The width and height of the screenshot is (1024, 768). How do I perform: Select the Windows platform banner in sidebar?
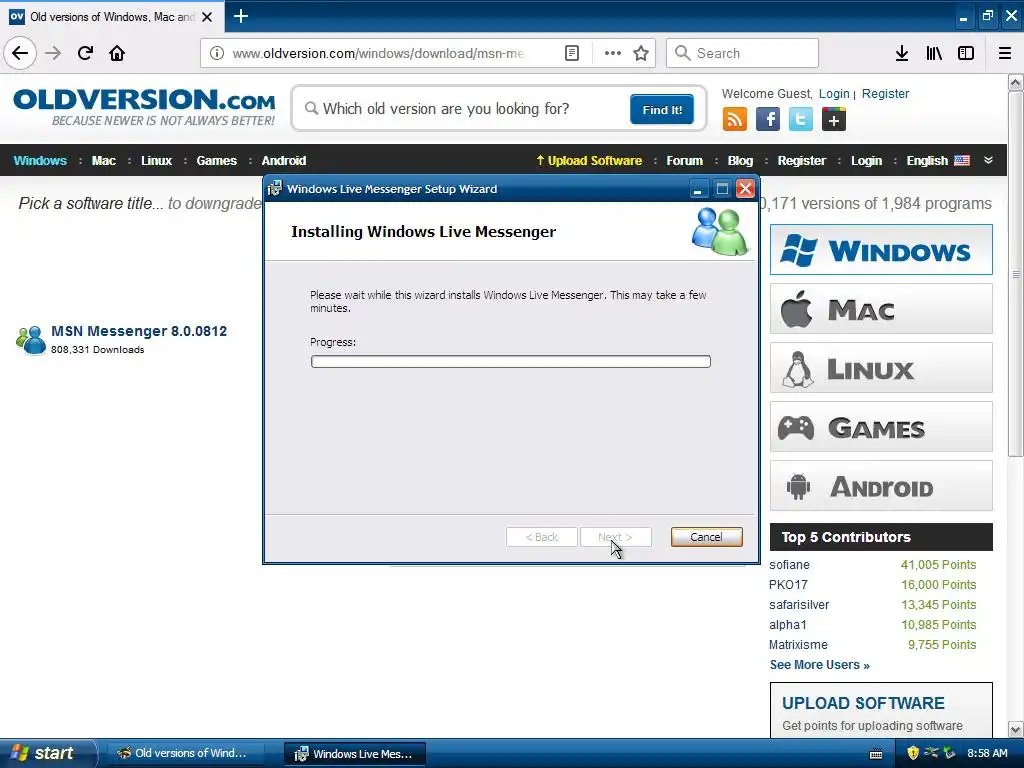tap(881, 250)
